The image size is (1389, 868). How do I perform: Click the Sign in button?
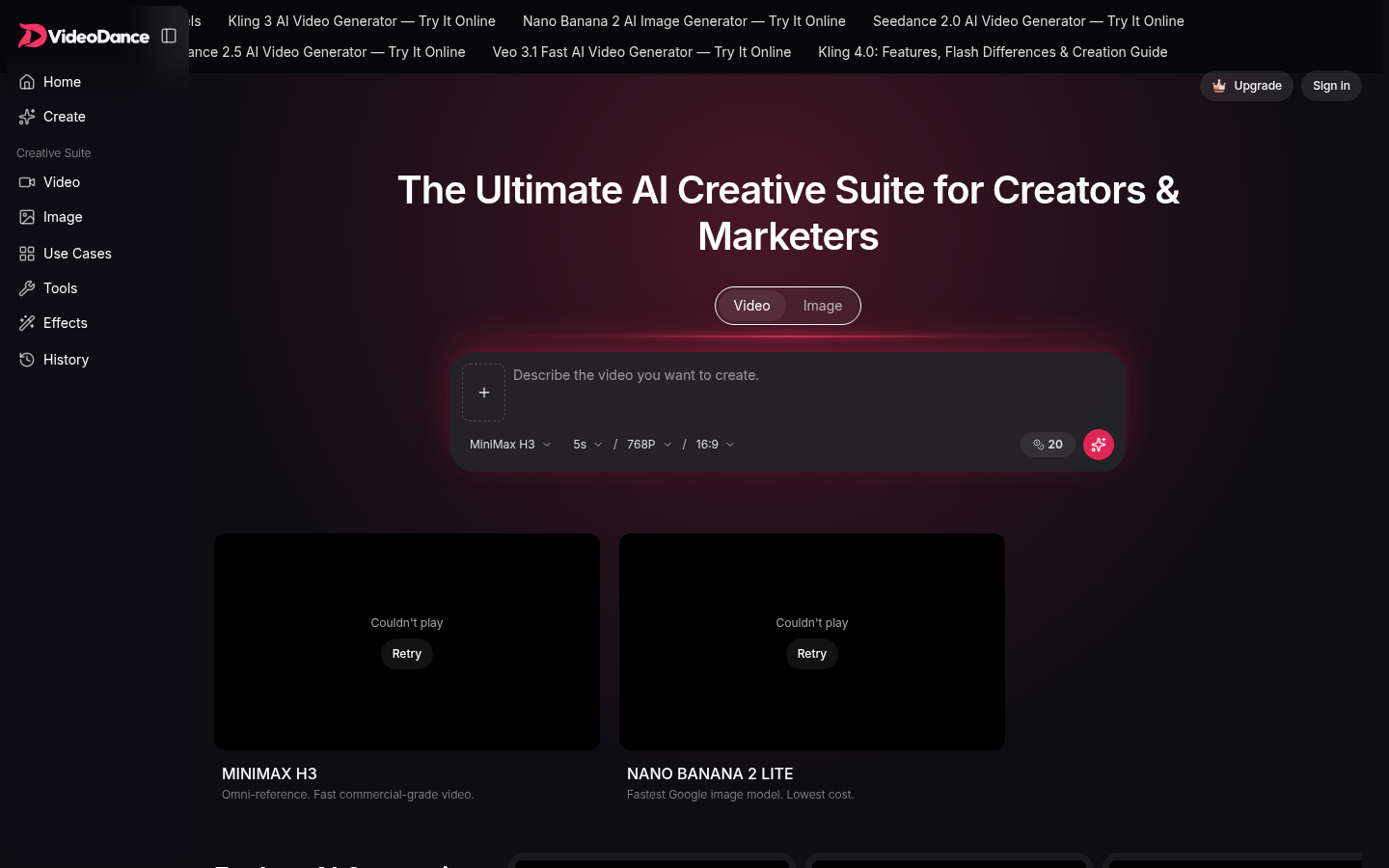click(x=1331, y=86)
